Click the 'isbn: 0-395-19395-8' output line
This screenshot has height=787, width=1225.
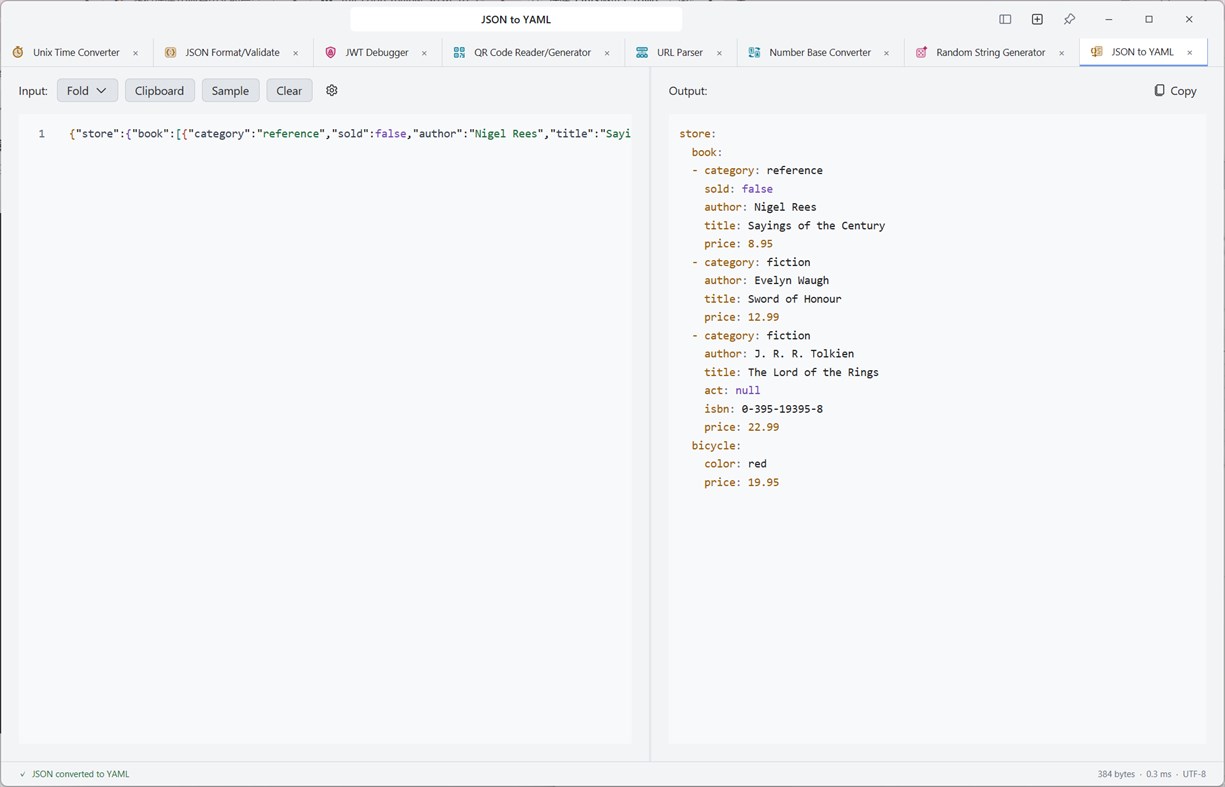(763, 409)
